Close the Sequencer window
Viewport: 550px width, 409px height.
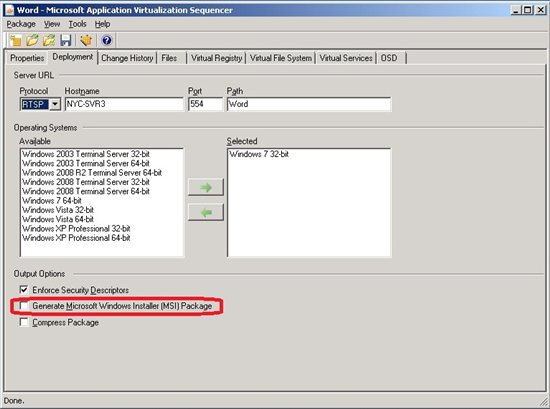tap(541, 10)
